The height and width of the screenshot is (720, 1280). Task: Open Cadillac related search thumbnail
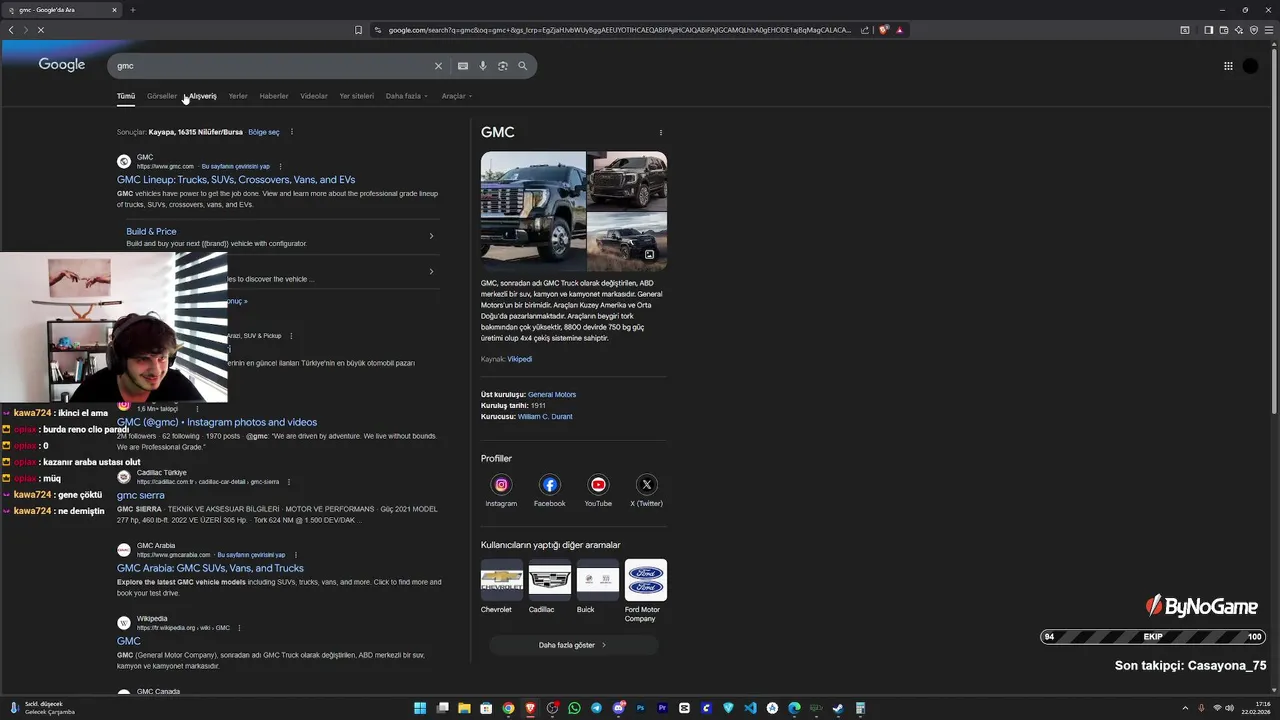(549, 580)
